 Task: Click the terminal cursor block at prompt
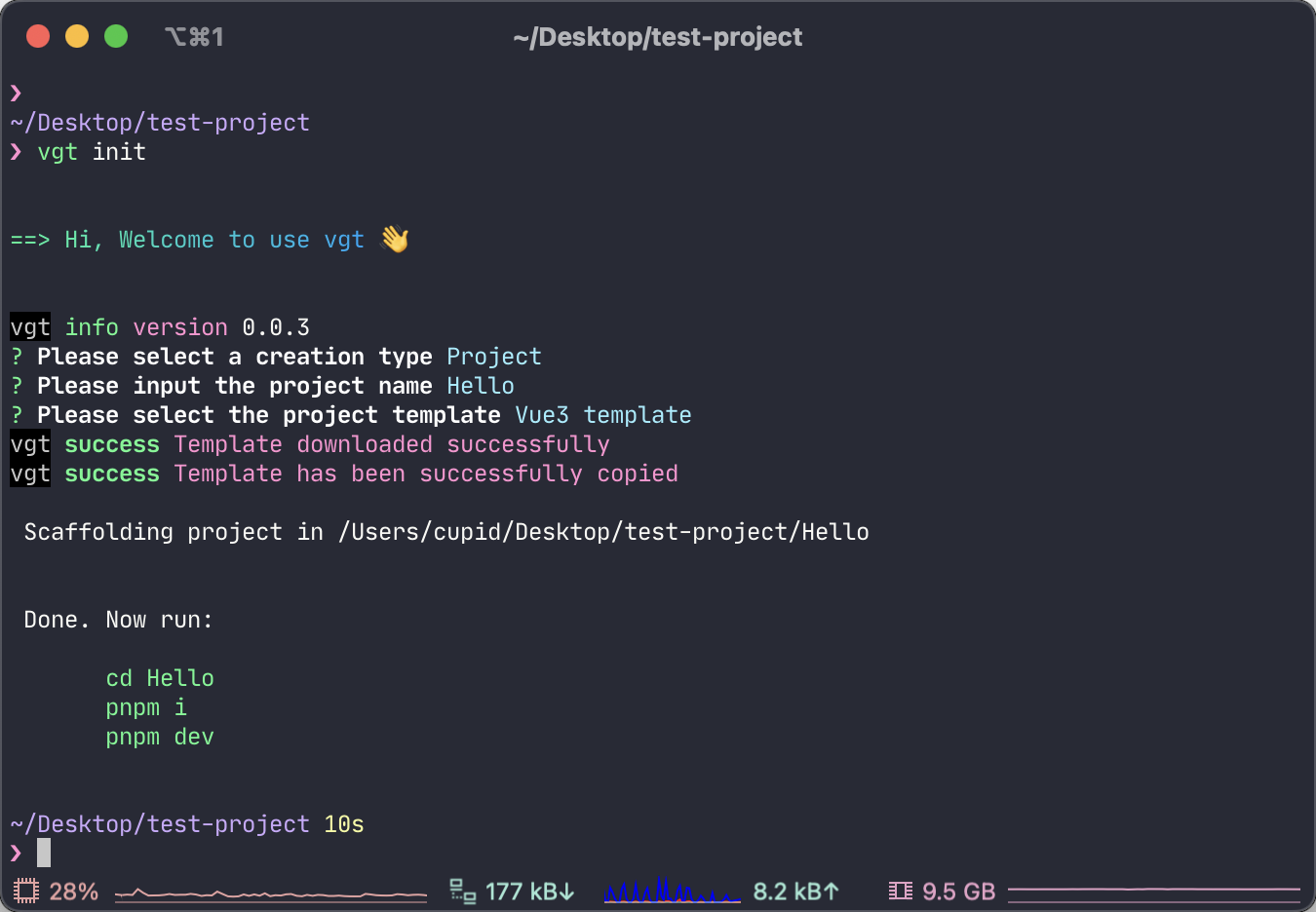[x=44, y=853]
